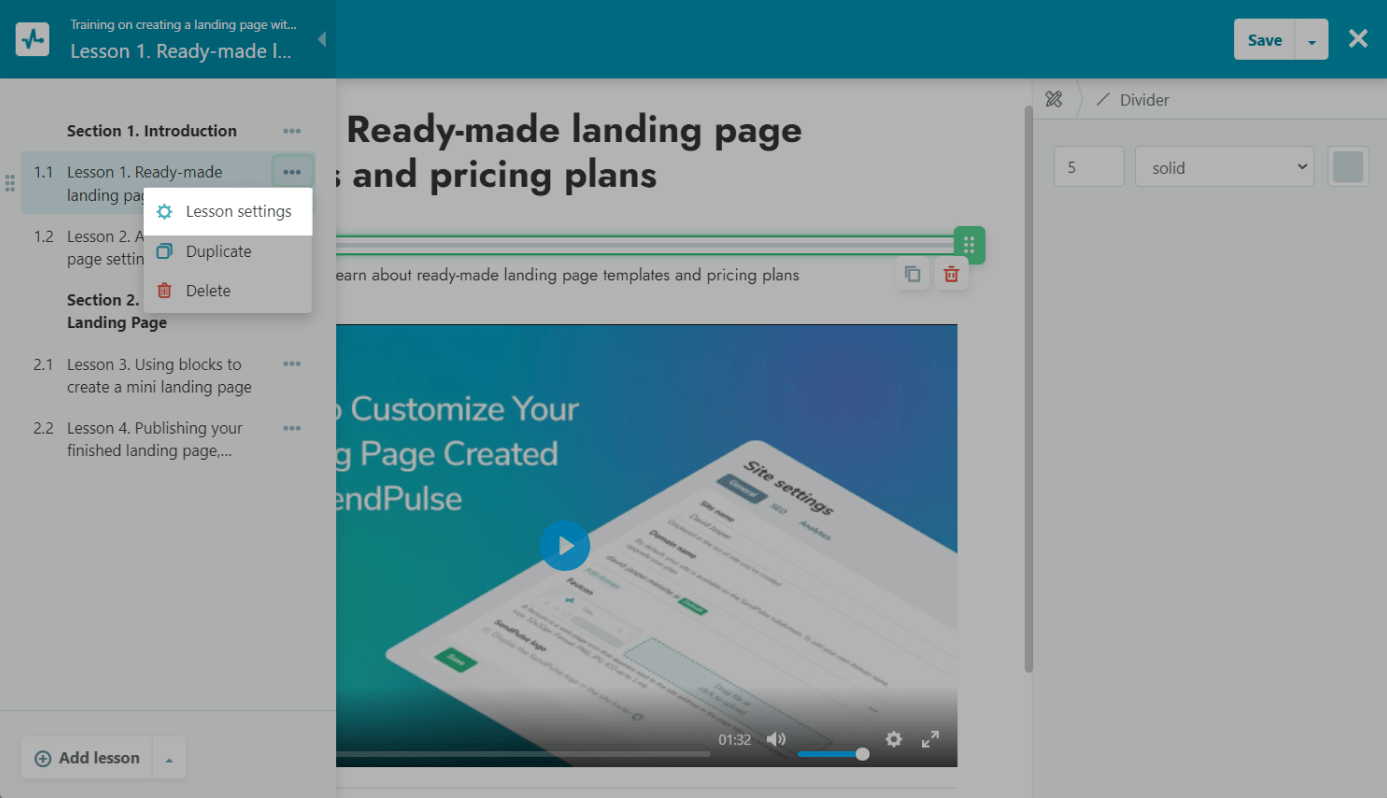Click the divider color swatch
This screenshot has width=1387, height=798.
(x=1348, y=167)
